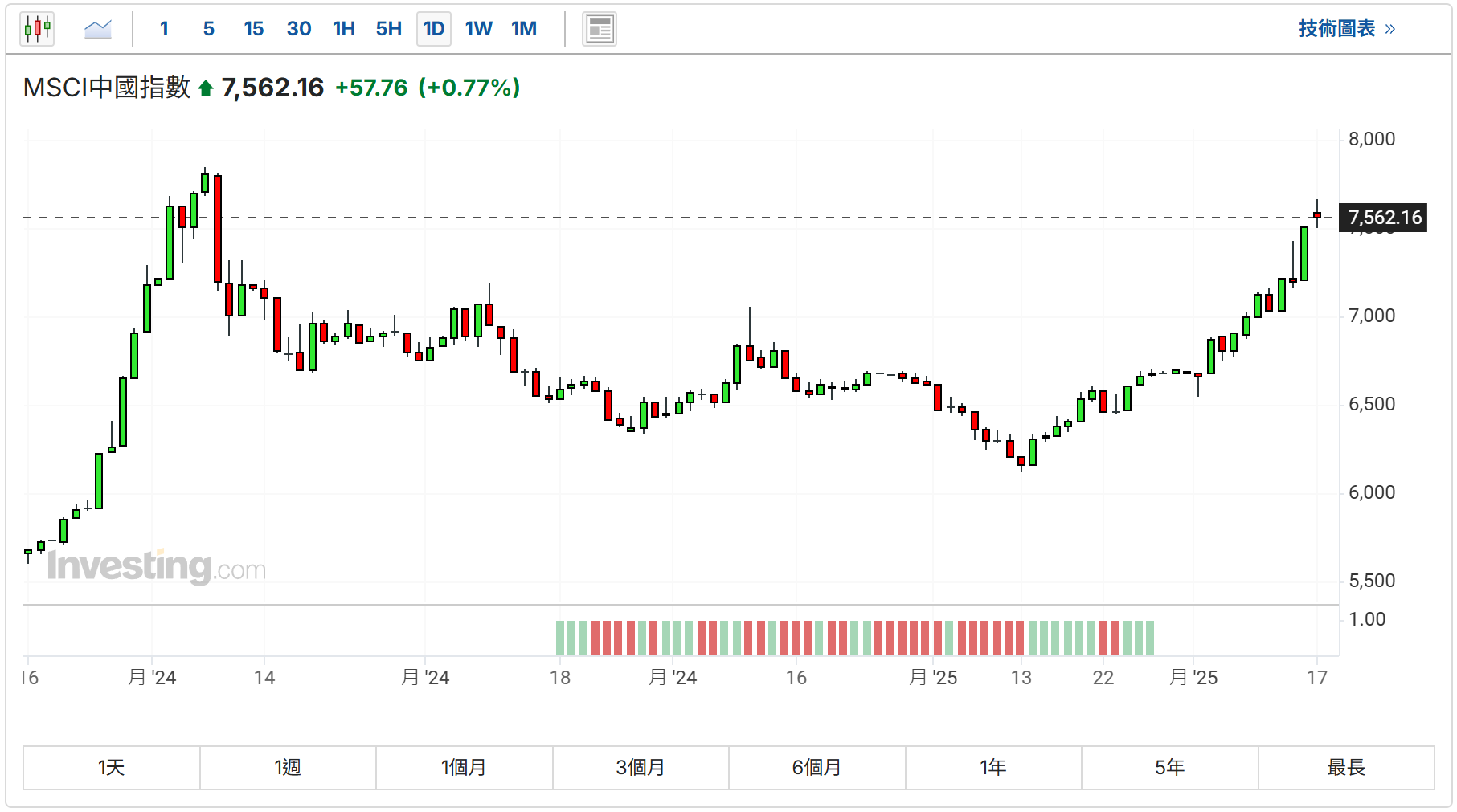Click the MSCI中國指數 title text
This screenshot has width=1457, height=812.
[107, 88]
